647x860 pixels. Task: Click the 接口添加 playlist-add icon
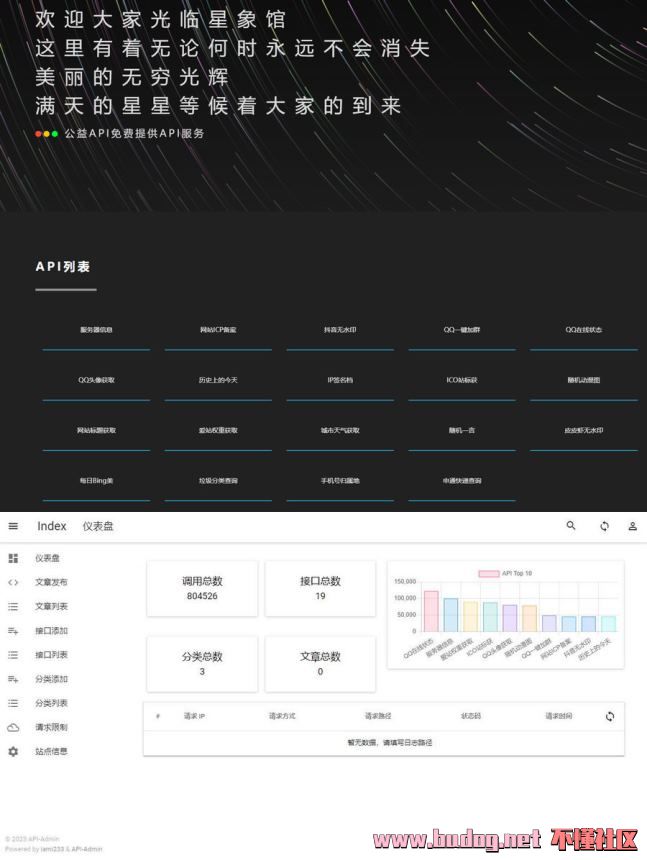coord(13,631)
